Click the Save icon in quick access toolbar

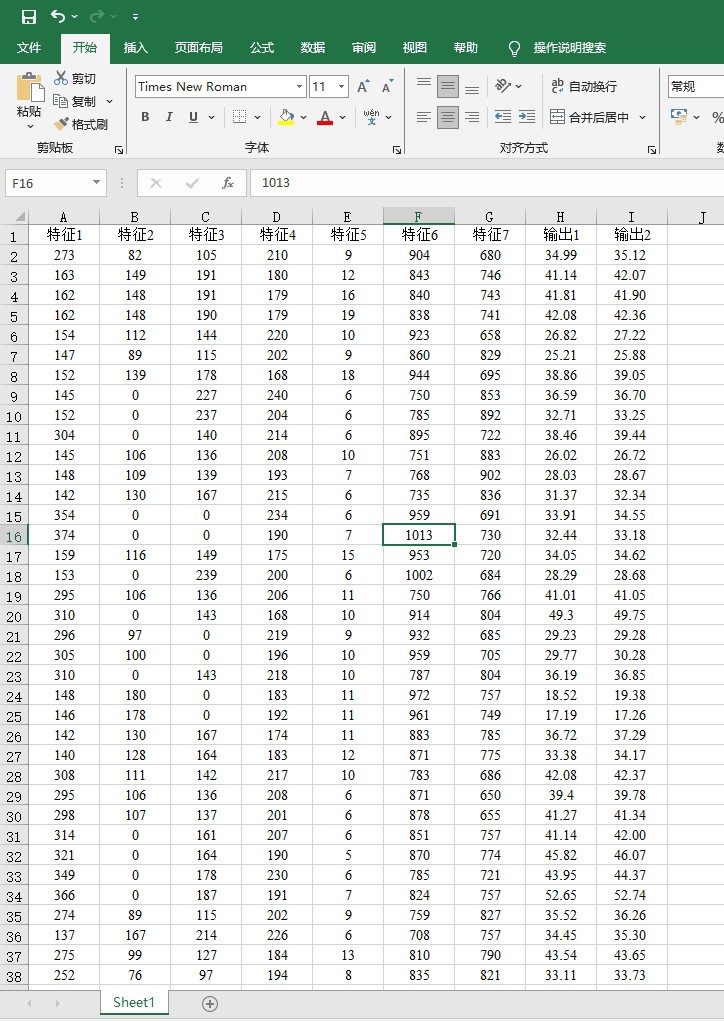click(29, 16)
